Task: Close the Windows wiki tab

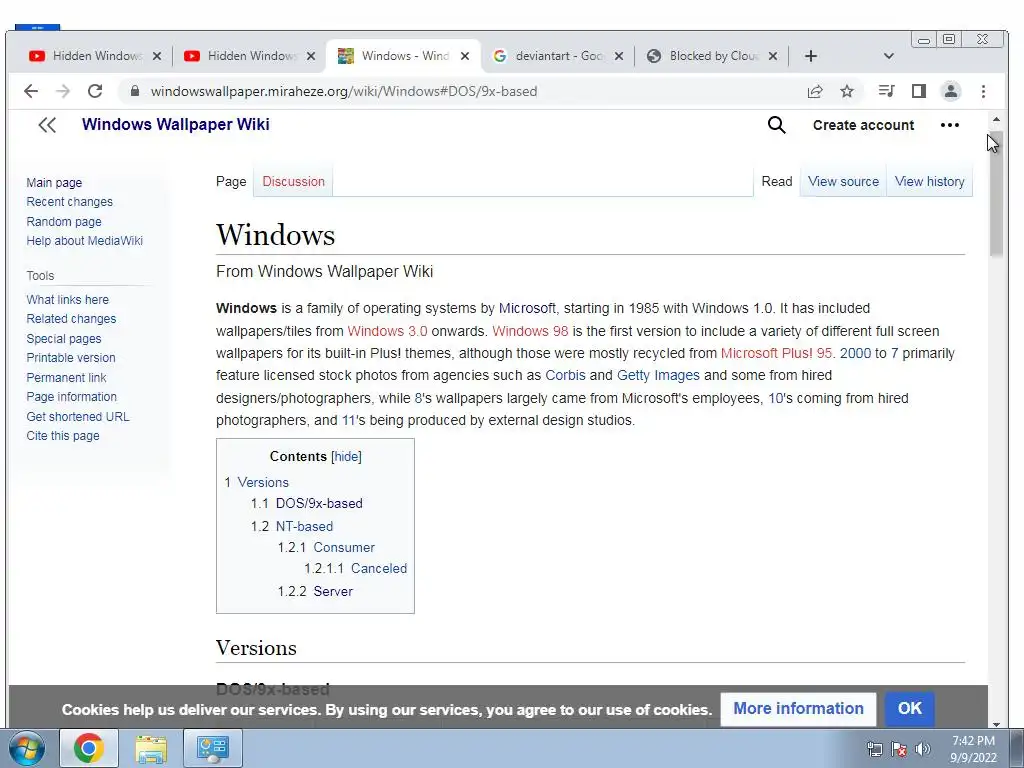Action: [465, 56]
